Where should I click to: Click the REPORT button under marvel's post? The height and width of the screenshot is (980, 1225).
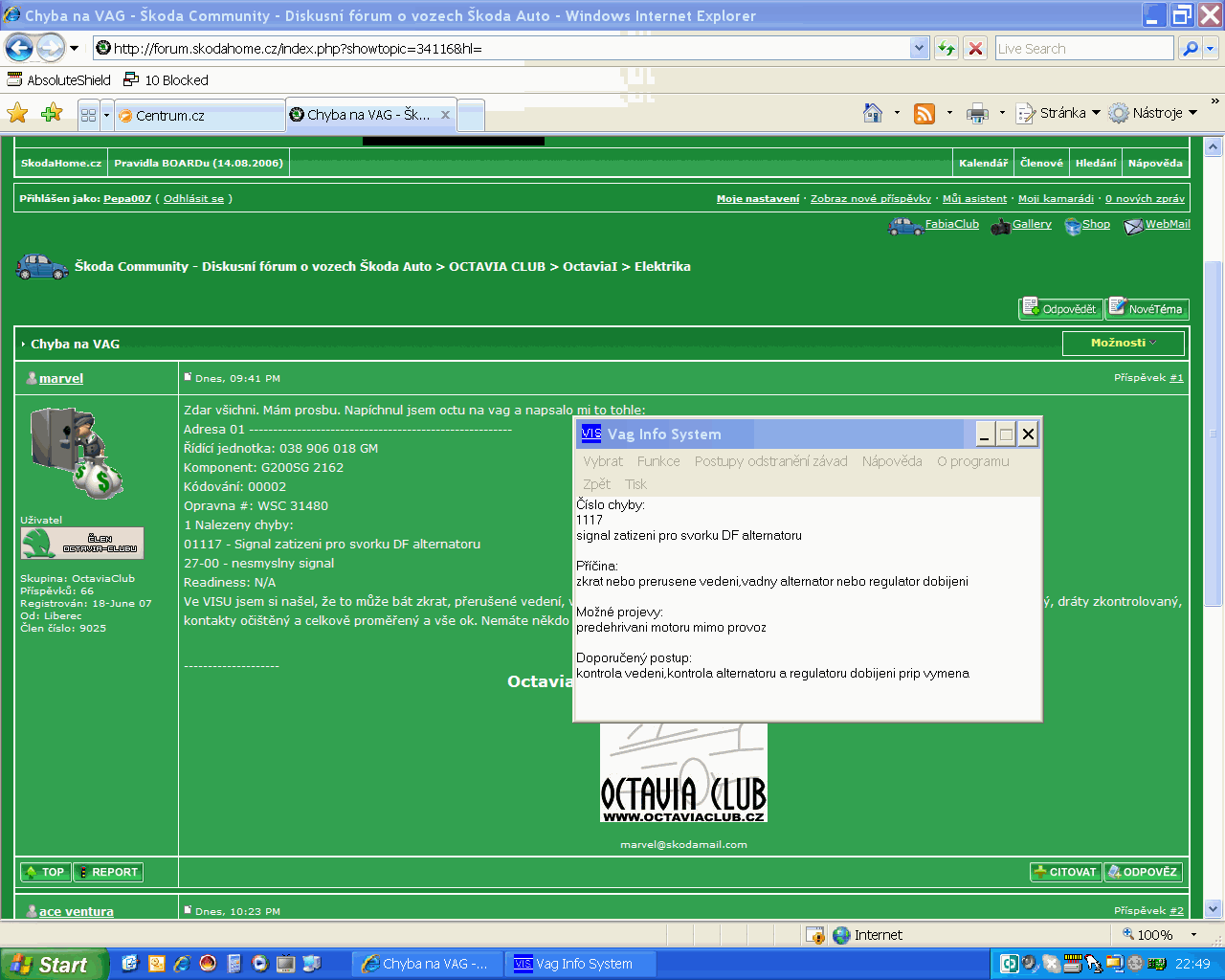pos(108,872)
